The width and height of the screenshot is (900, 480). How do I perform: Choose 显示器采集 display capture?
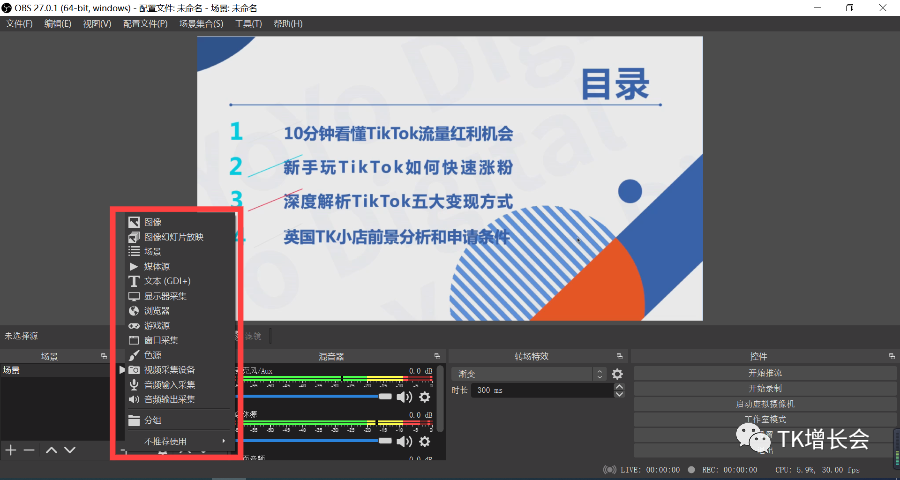pyautogui.click(x=179, y=296)
